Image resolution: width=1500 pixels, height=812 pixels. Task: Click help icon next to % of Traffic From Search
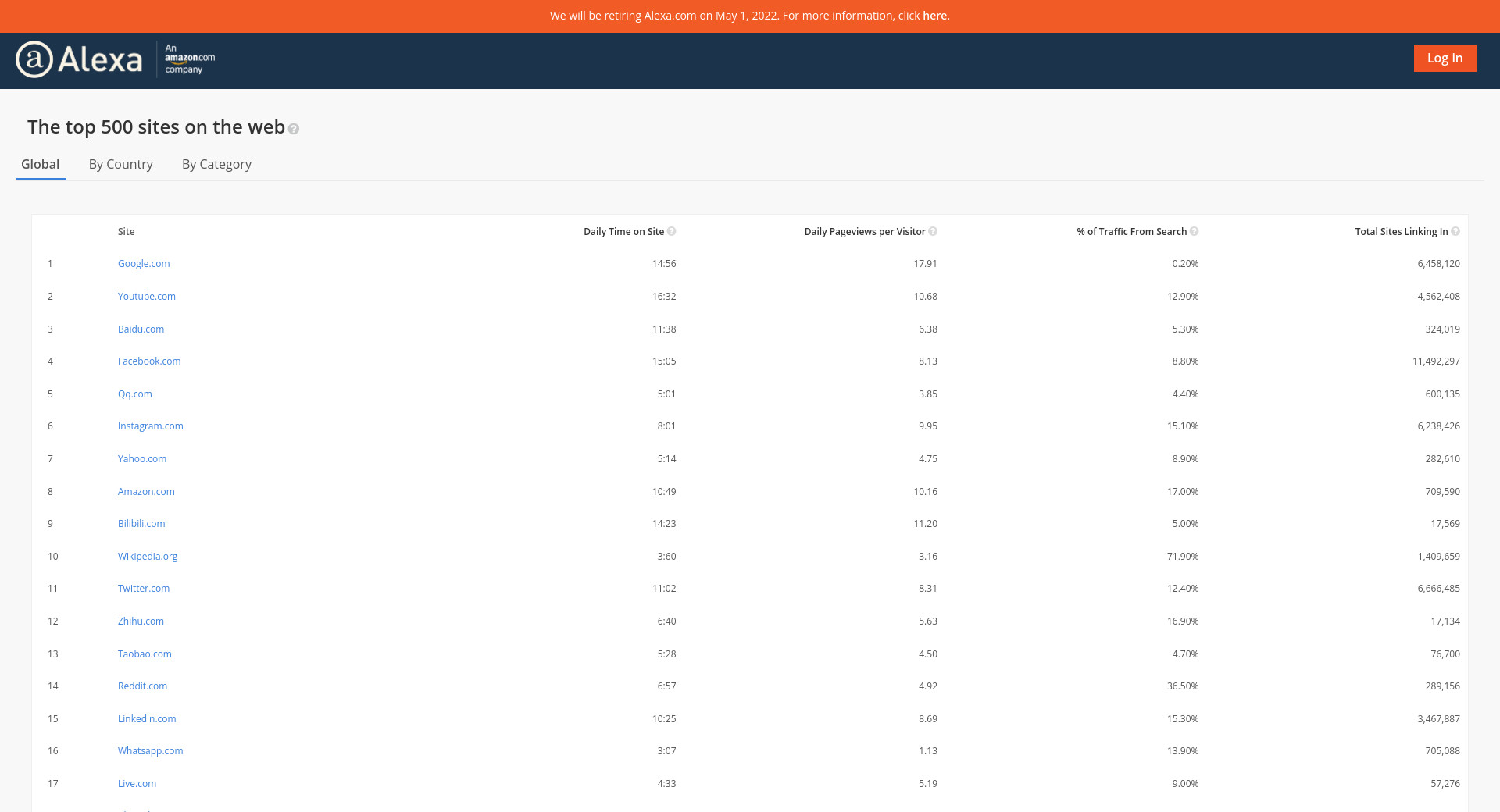[x=1195, y=232]
